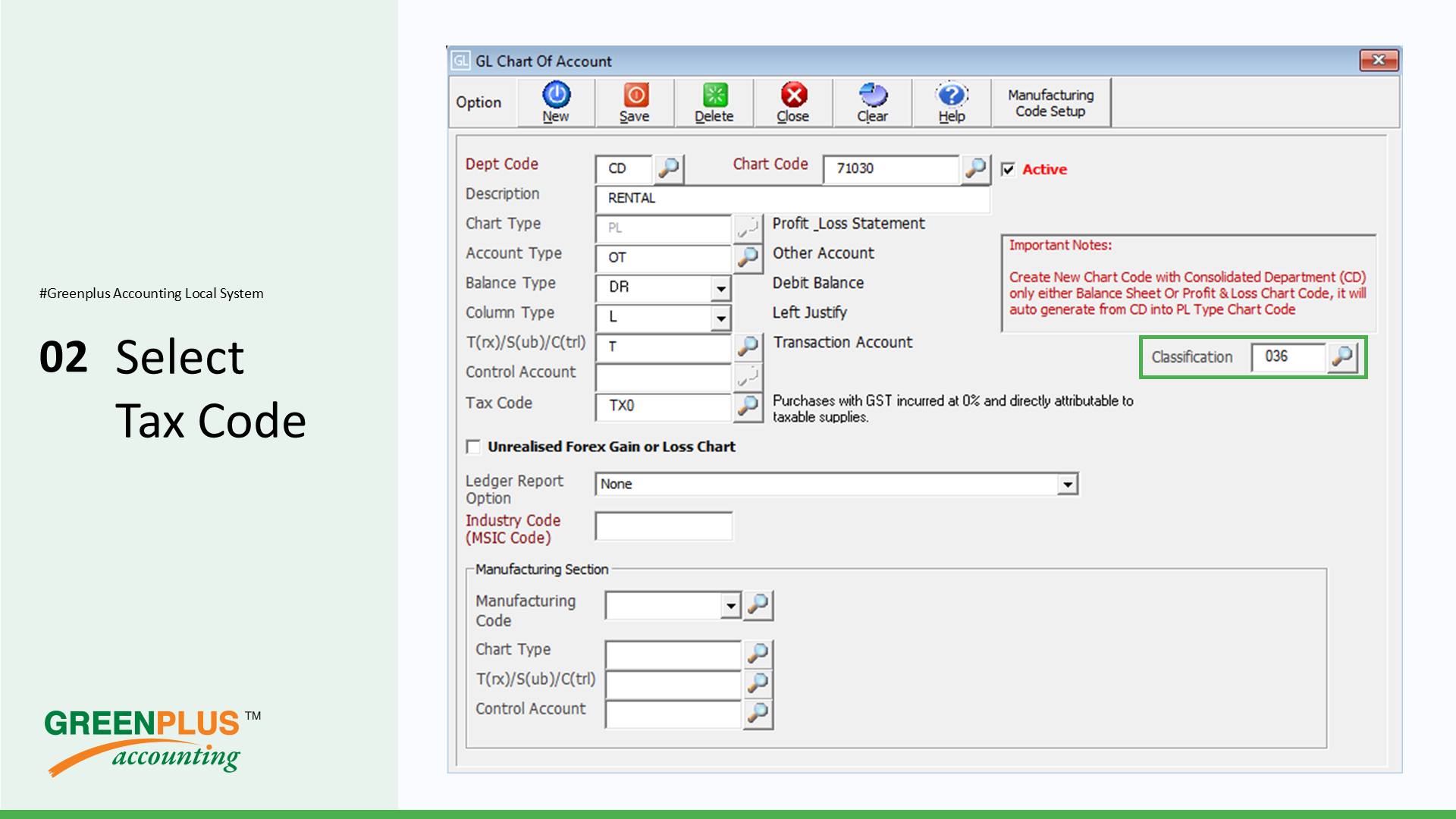The width and height of the screenshot is (1456, 819).
Task: Click the Dept Code input field
Action: pyautogui.click(x=624, y=168)
